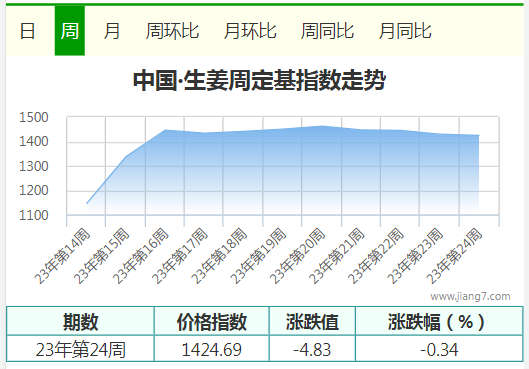Image resolution: width=529 pixels, height=369 pixels.
Task: Click chart data point at week 20 peak
Action: point(322,126)
